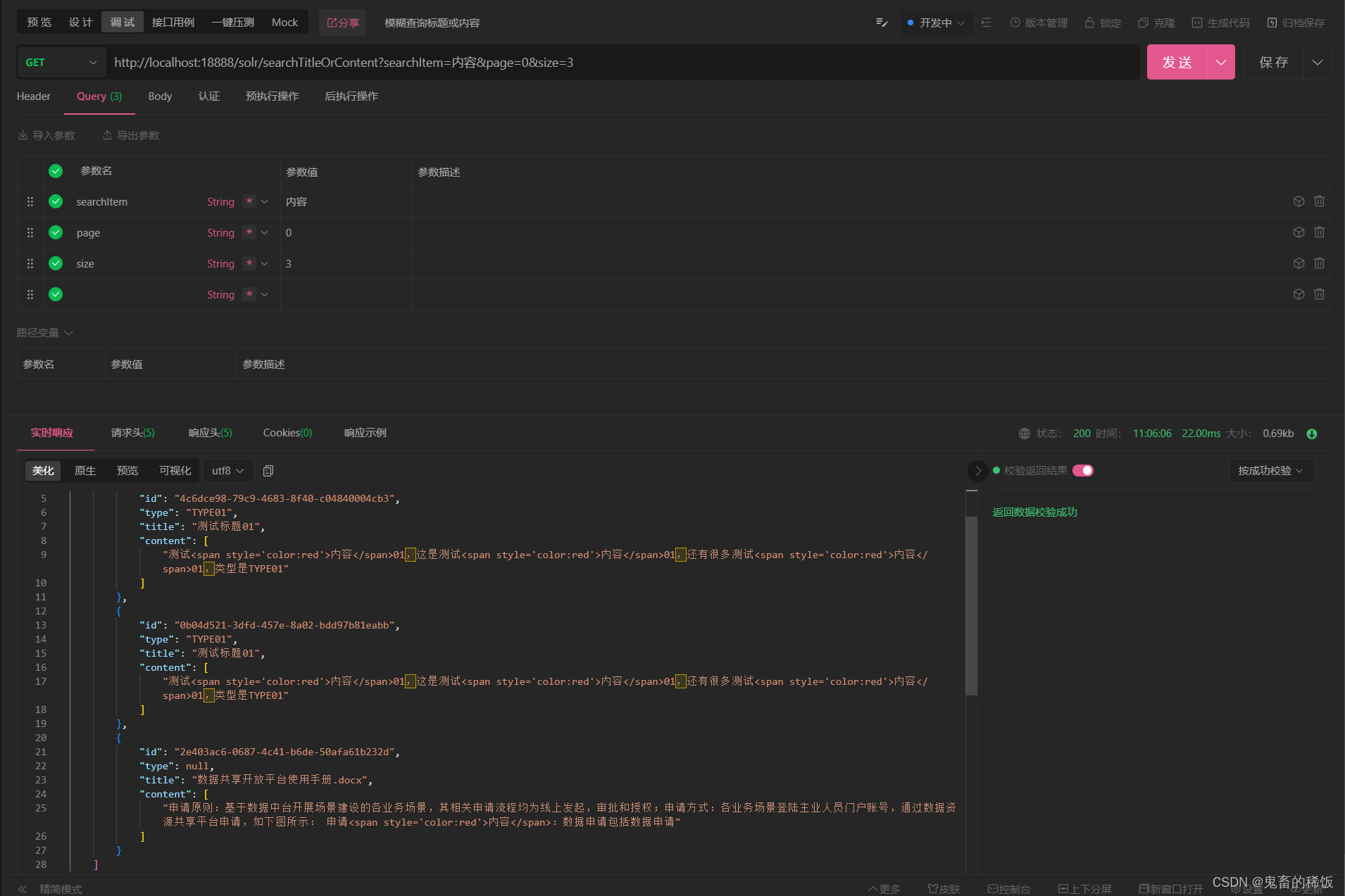This screenshot has width=1345, height=896.
Task: Click generate code (生成代码)
Action: pyautogui.click(x=1220, y=23)
